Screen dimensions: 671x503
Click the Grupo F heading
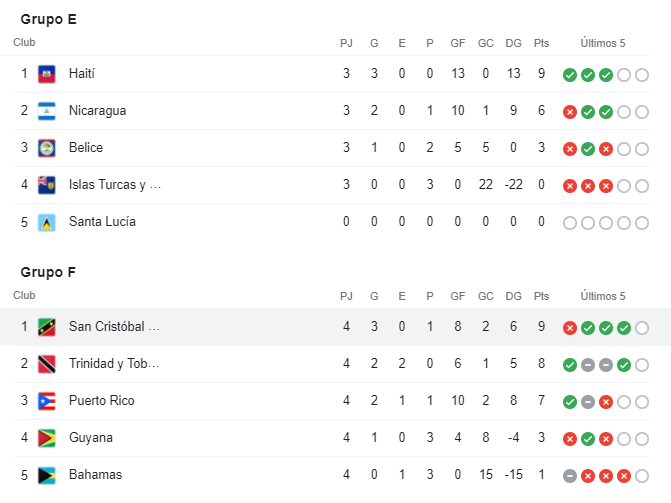(x=48, y=272)
